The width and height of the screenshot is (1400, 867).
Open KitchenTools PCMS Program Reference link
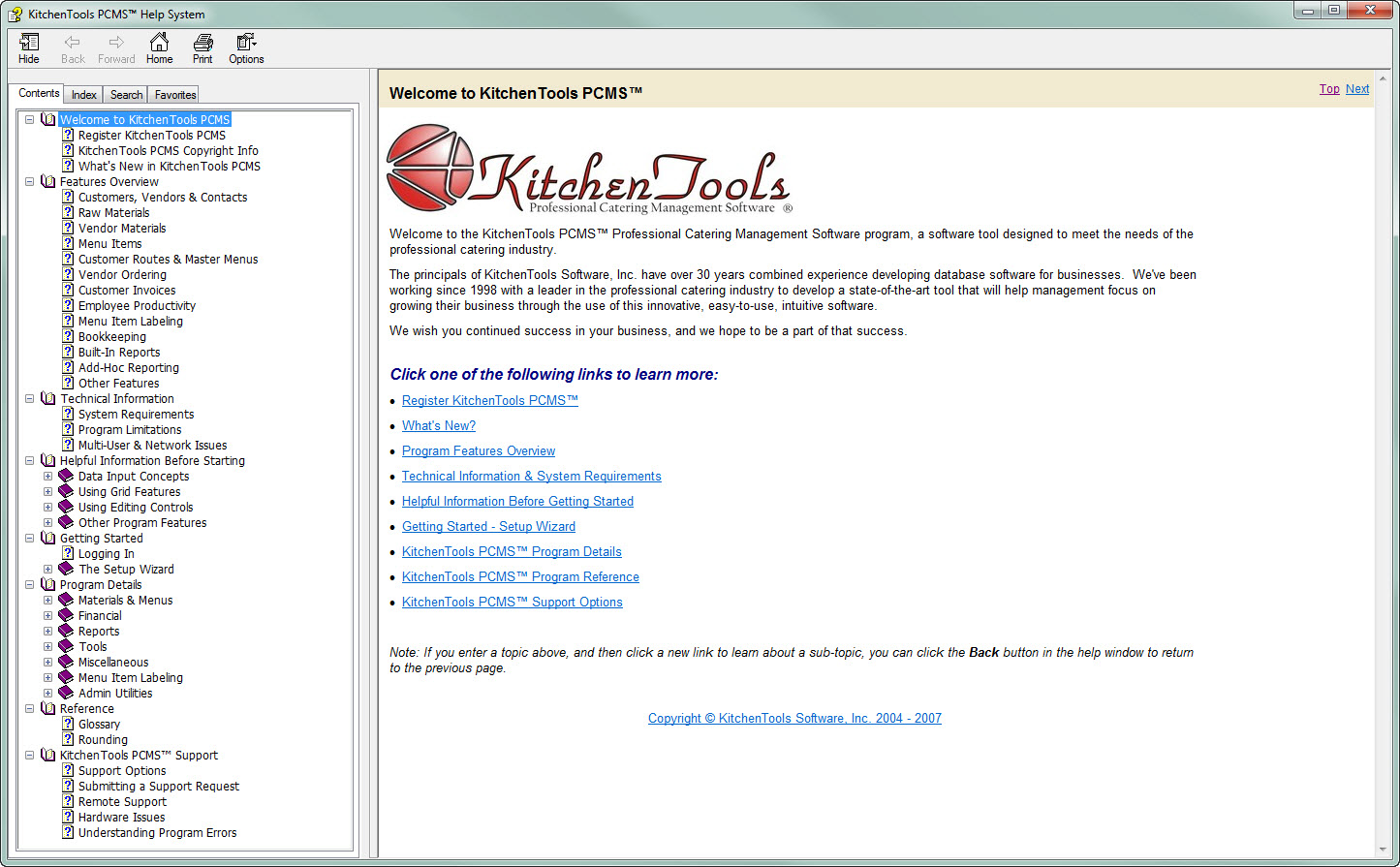tap(520, 576)
